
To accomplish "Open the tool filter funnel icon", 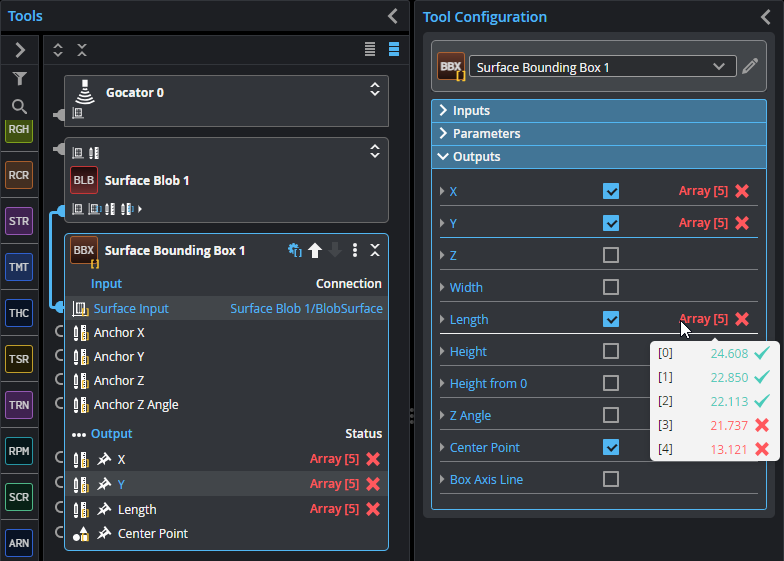I will pyautogui.click(x=19, y=78).
